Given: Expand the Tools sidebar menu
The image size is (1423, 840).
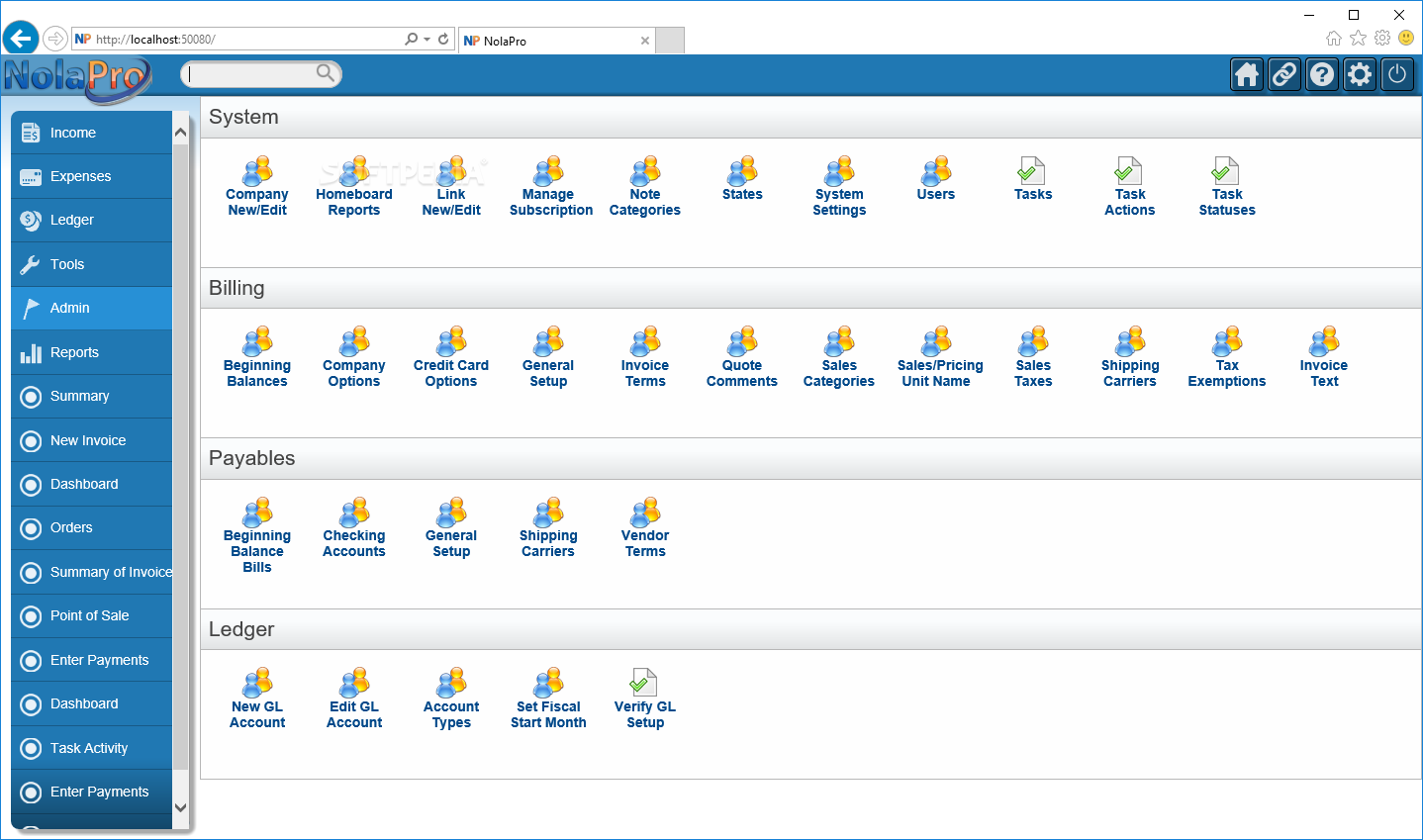Looking at the screenshot, I should [92, 264].
